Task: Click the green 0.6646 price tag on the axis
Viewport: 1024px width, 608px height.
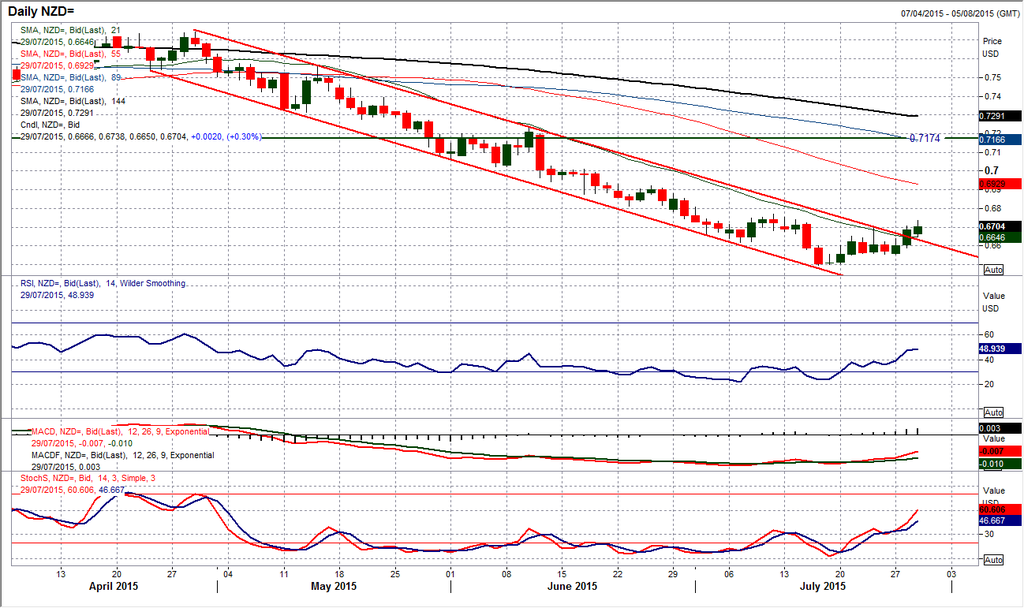Action: [1000, 238]
